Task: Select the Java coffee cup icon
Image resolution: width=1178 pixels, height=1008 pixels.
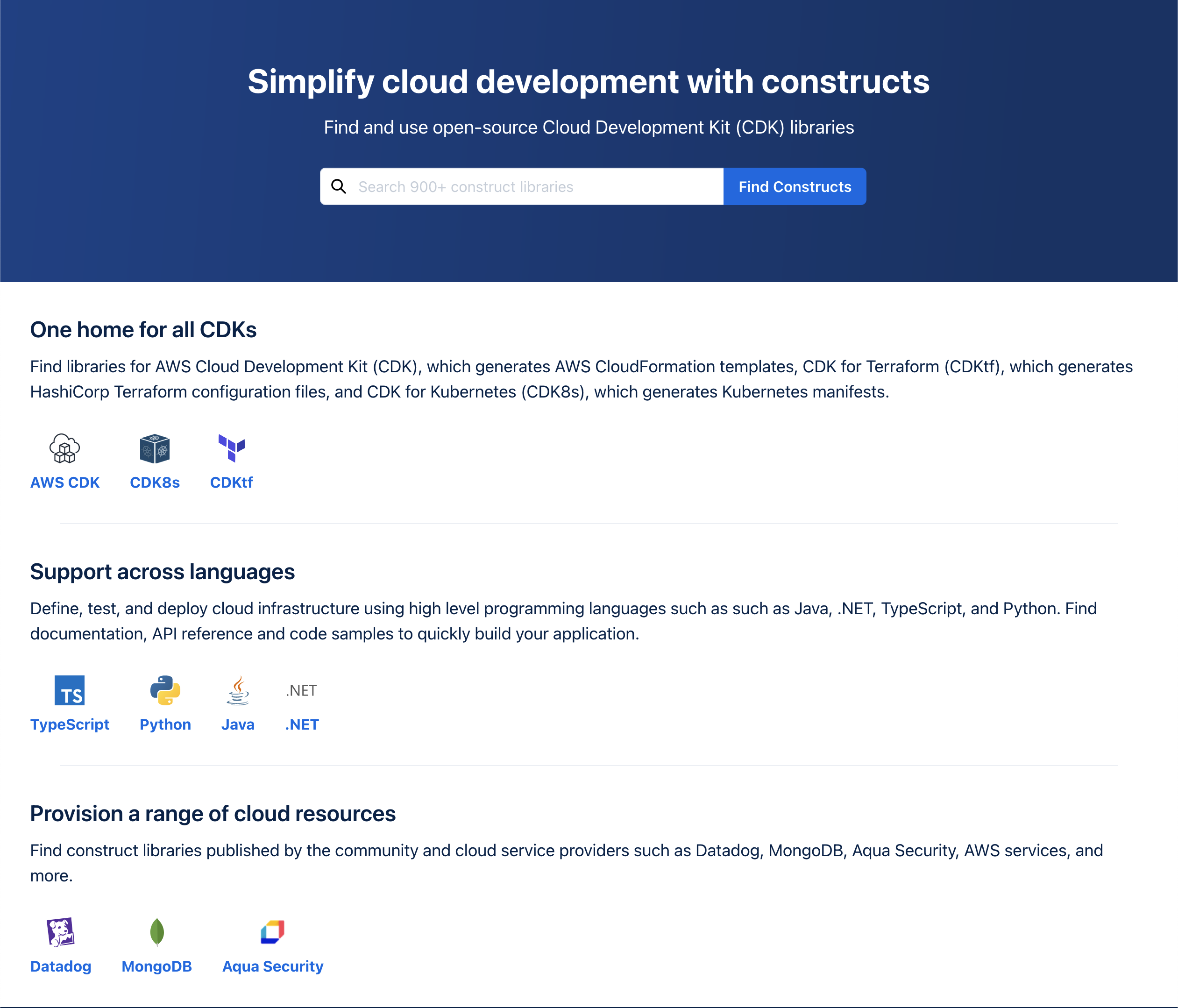Action: tap(238, 691)
